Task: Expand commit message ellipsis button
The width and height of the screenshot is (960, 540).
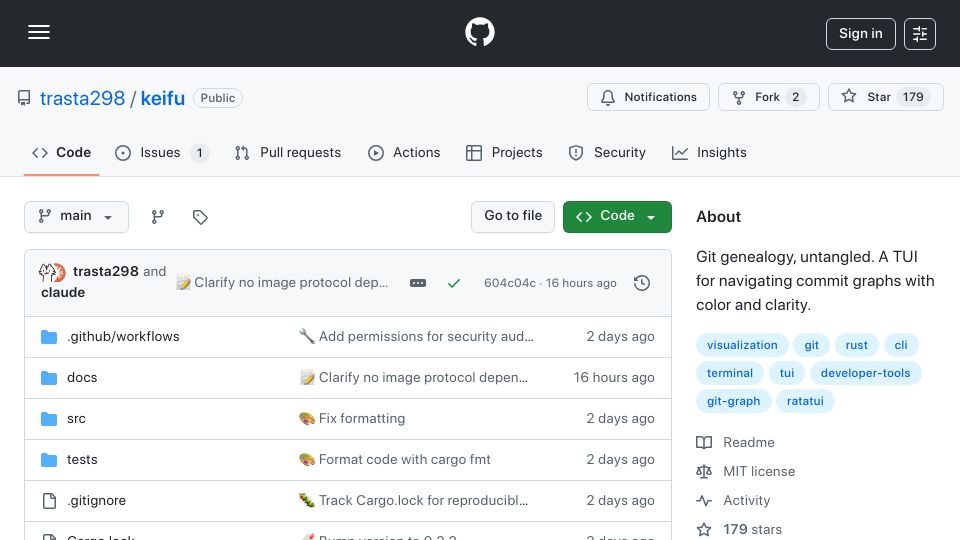Action: pos(418,283)
